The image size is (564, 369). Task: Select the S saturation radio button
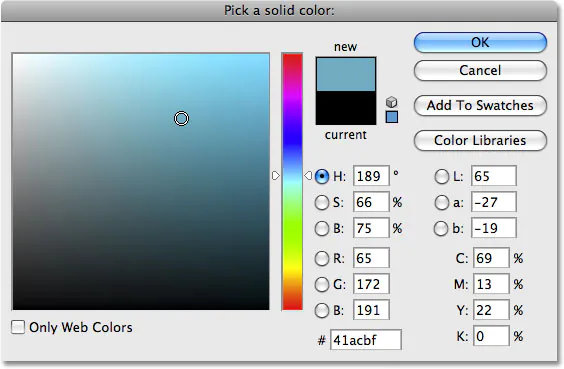coord(322,202)
